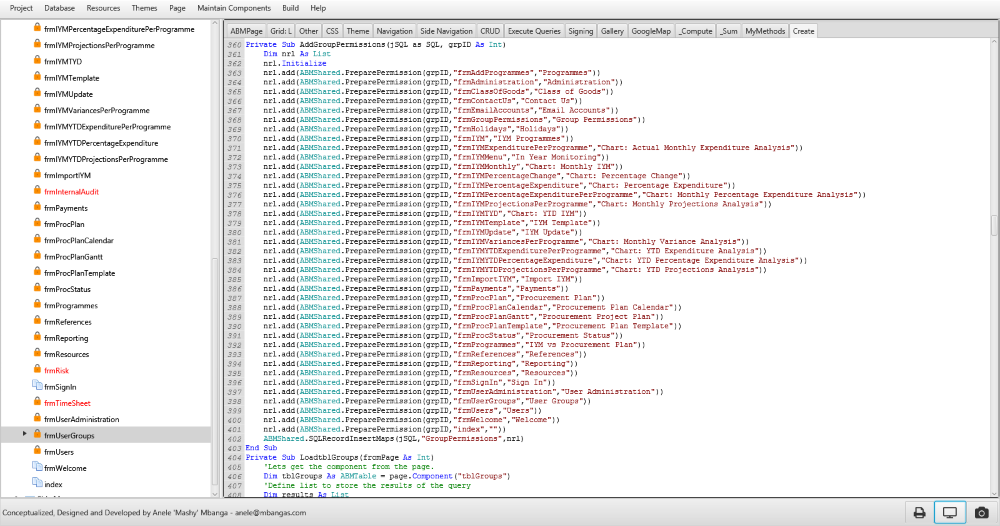Click the lock icon beside frmProgrammes
This screenshot has width=1000, height=526.
37,304
